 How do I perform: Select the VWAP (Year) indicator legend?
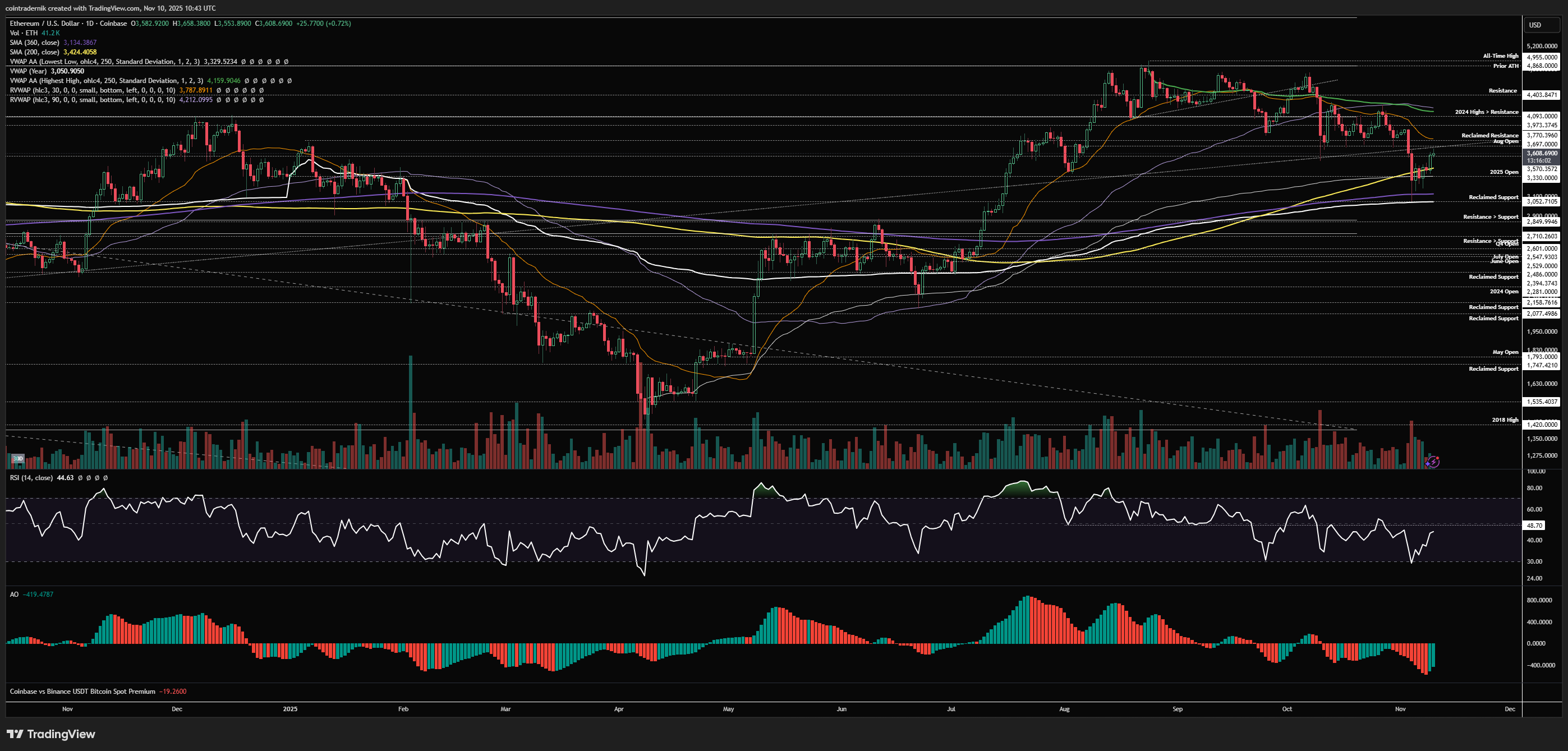tap(28, 71)
